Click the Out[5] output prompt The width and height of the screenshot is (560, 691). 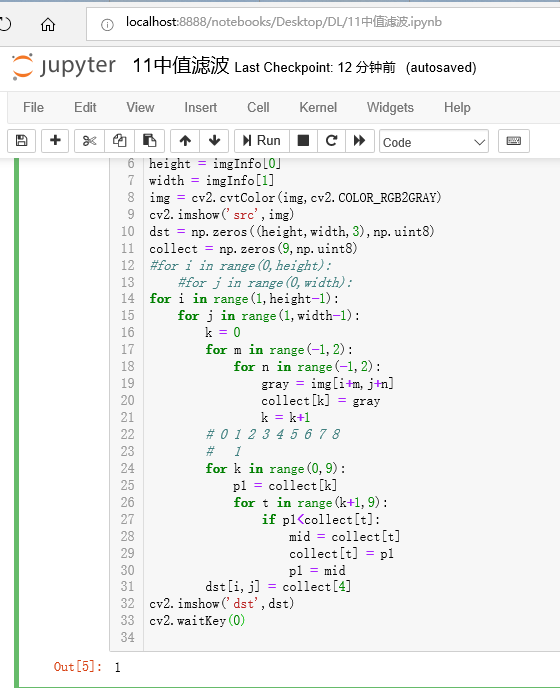click(78, 666)
